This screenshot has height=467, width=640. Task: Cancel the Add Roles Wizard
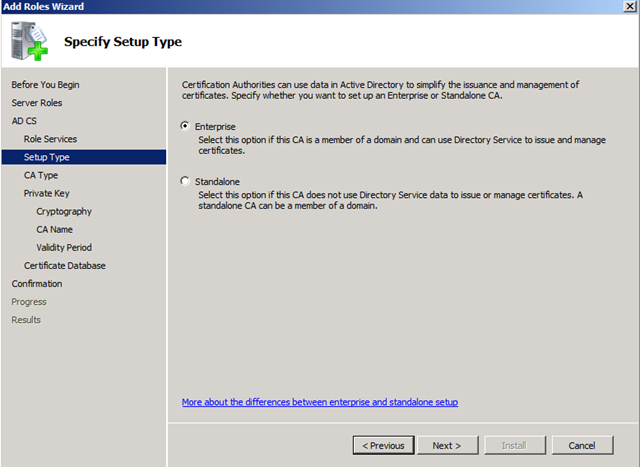[x=582, y=445]
